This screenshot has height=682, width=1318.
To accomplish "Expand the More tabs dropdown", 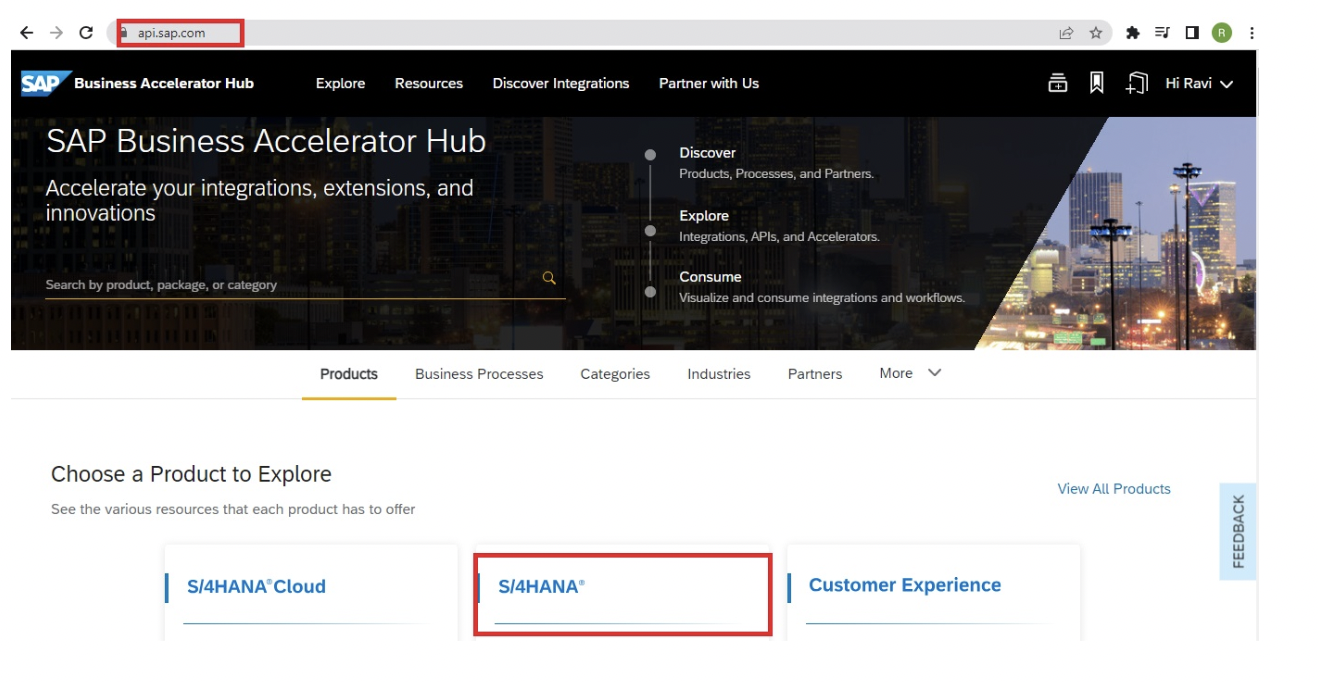I will [910, 373].
